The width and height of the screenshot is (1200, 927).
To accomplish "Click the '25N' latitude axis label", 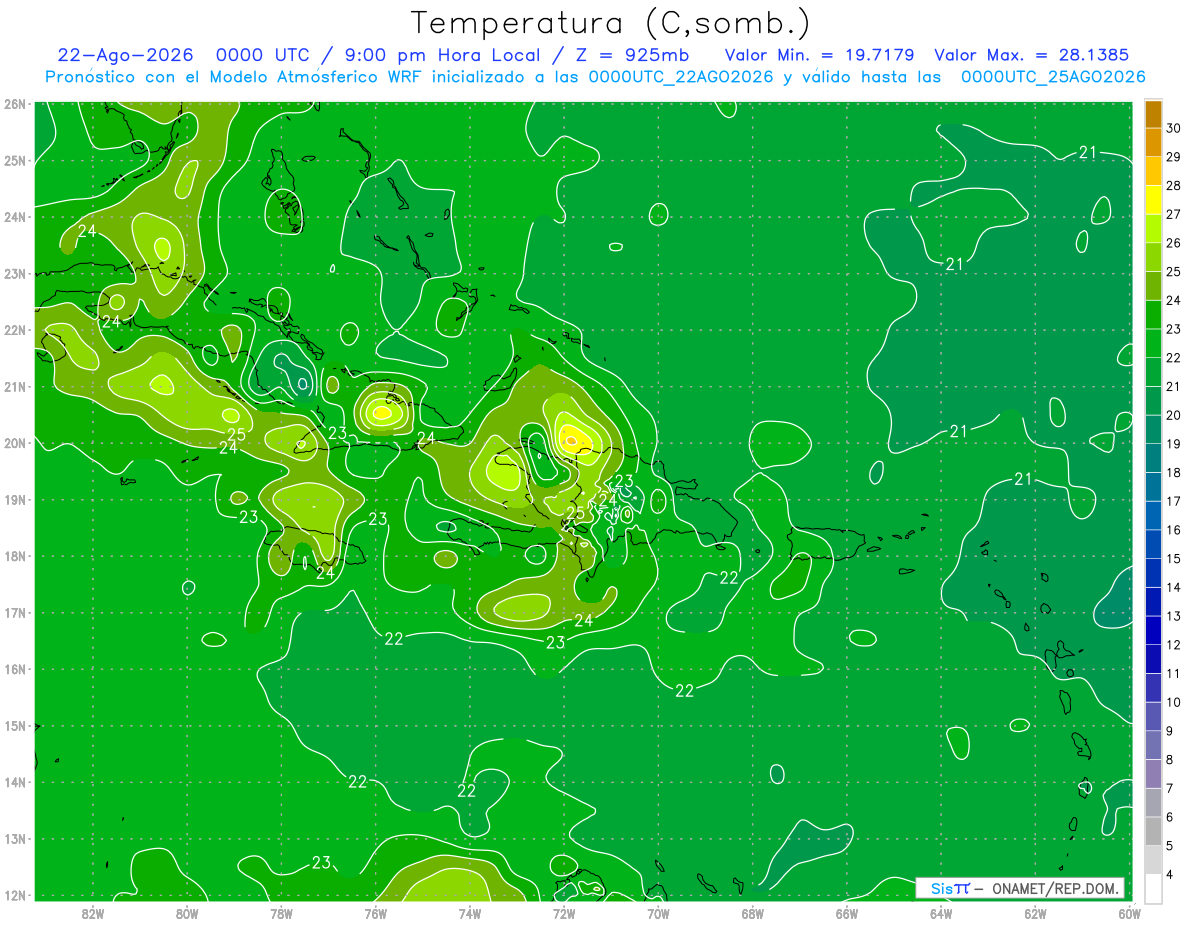I will pos(15,160).
